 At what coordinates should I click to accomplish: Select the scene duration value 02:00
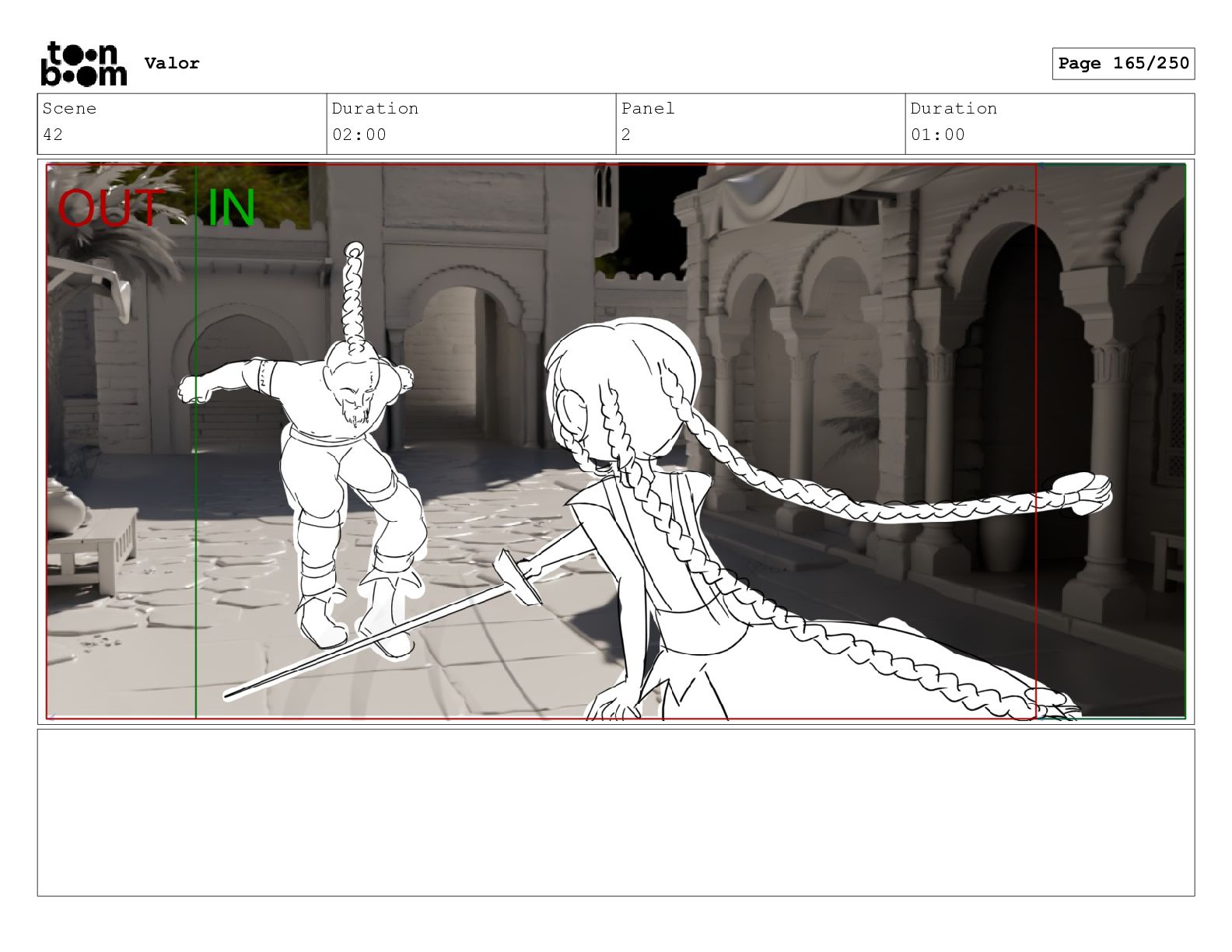pos(359,135)
